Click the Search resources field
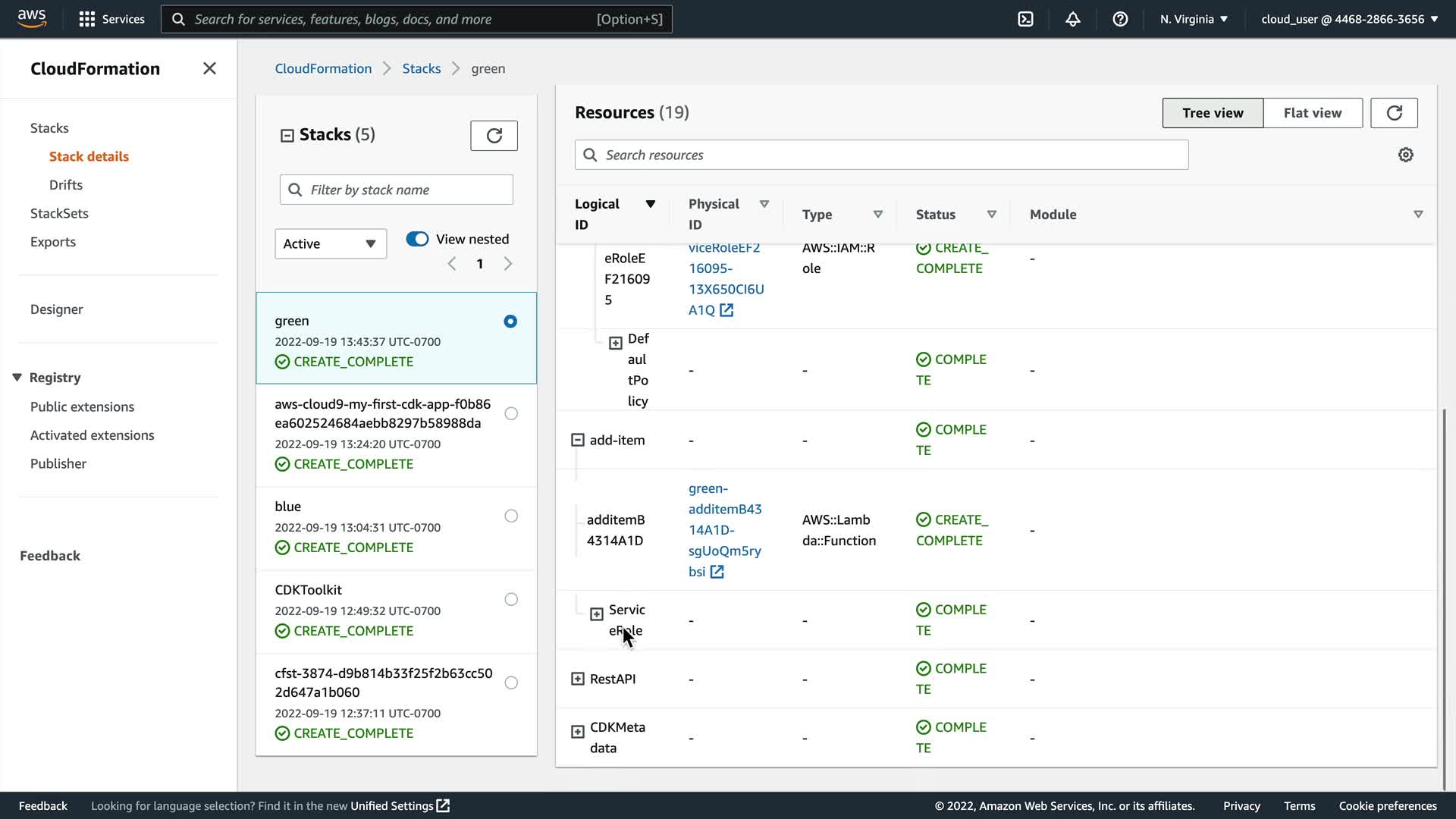1456x819 pixels. [x=881, y=155]
